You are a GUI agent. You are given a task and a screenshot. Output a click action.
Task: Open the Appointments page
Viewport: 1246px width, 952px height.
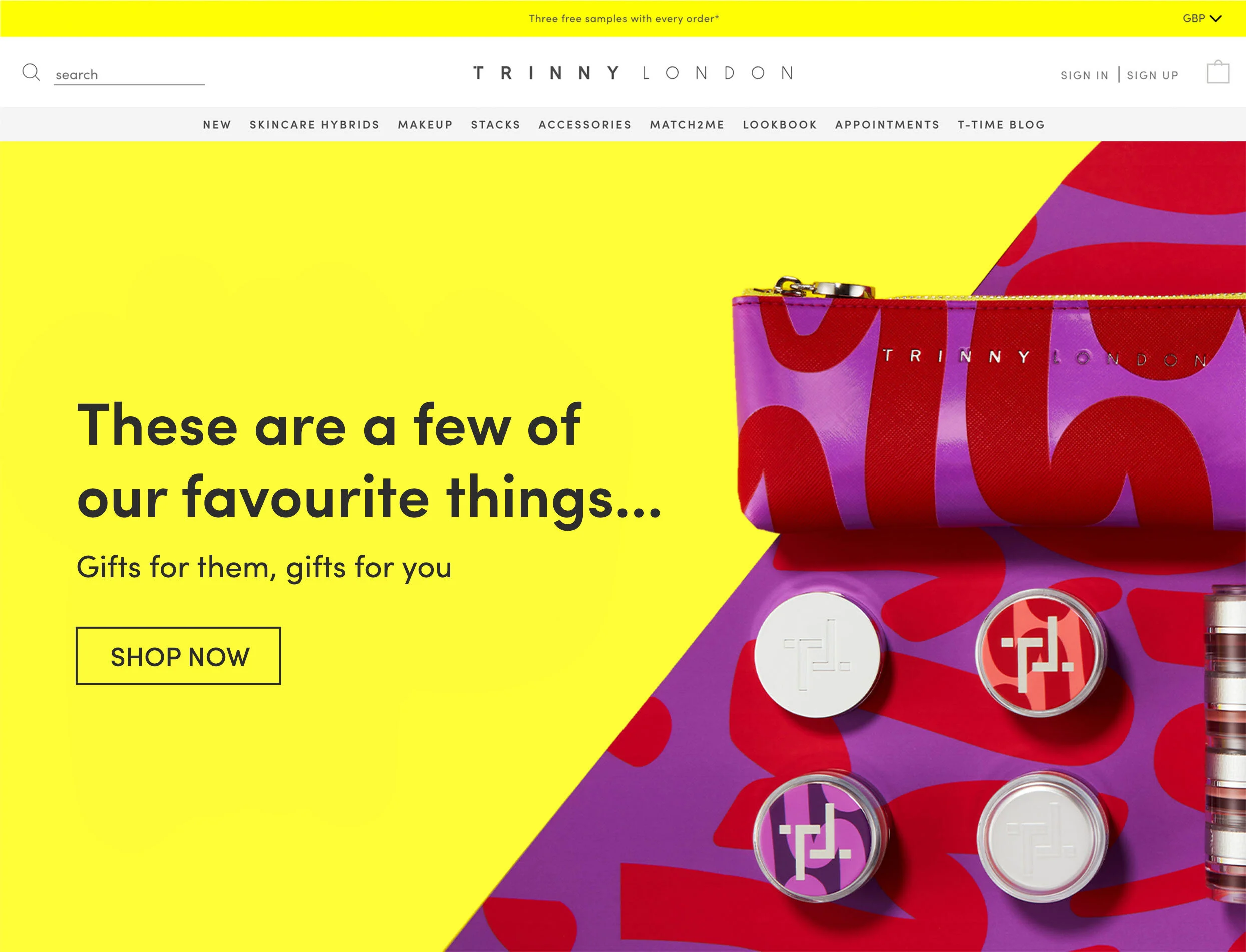tap(888, 124)
